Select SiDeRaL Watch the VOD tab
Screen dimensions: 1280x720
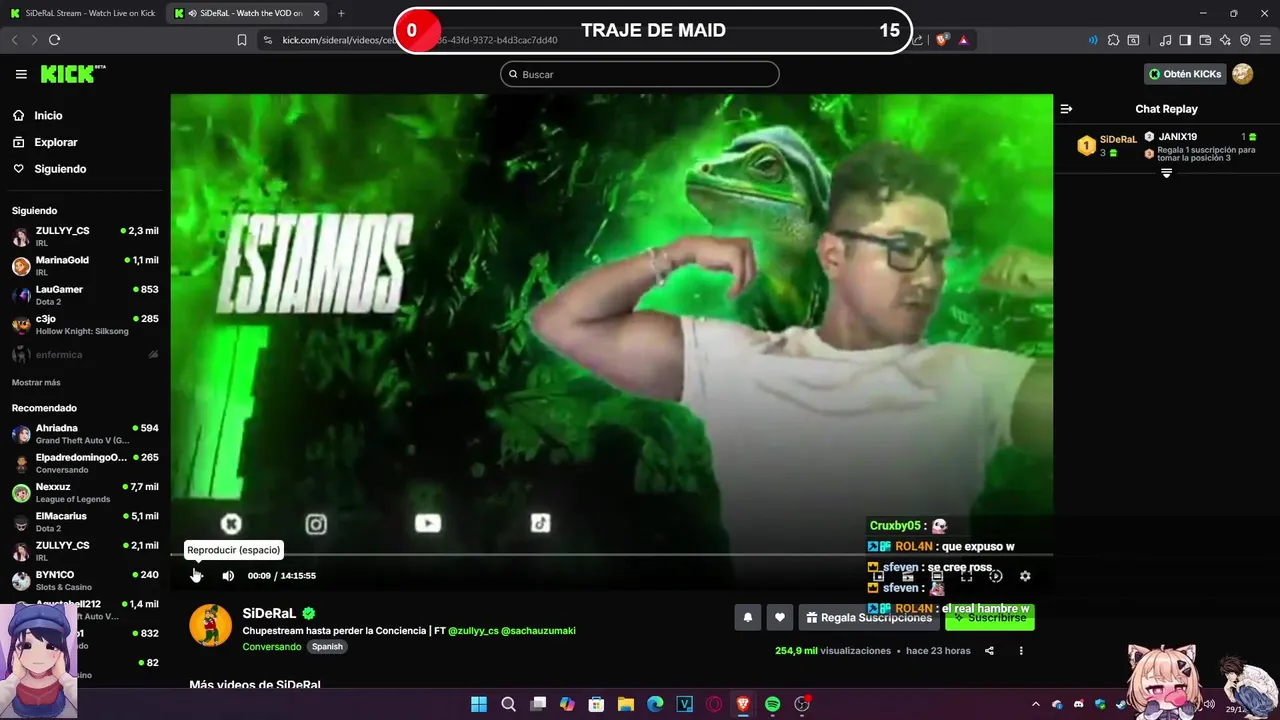(x=246, y=13)
